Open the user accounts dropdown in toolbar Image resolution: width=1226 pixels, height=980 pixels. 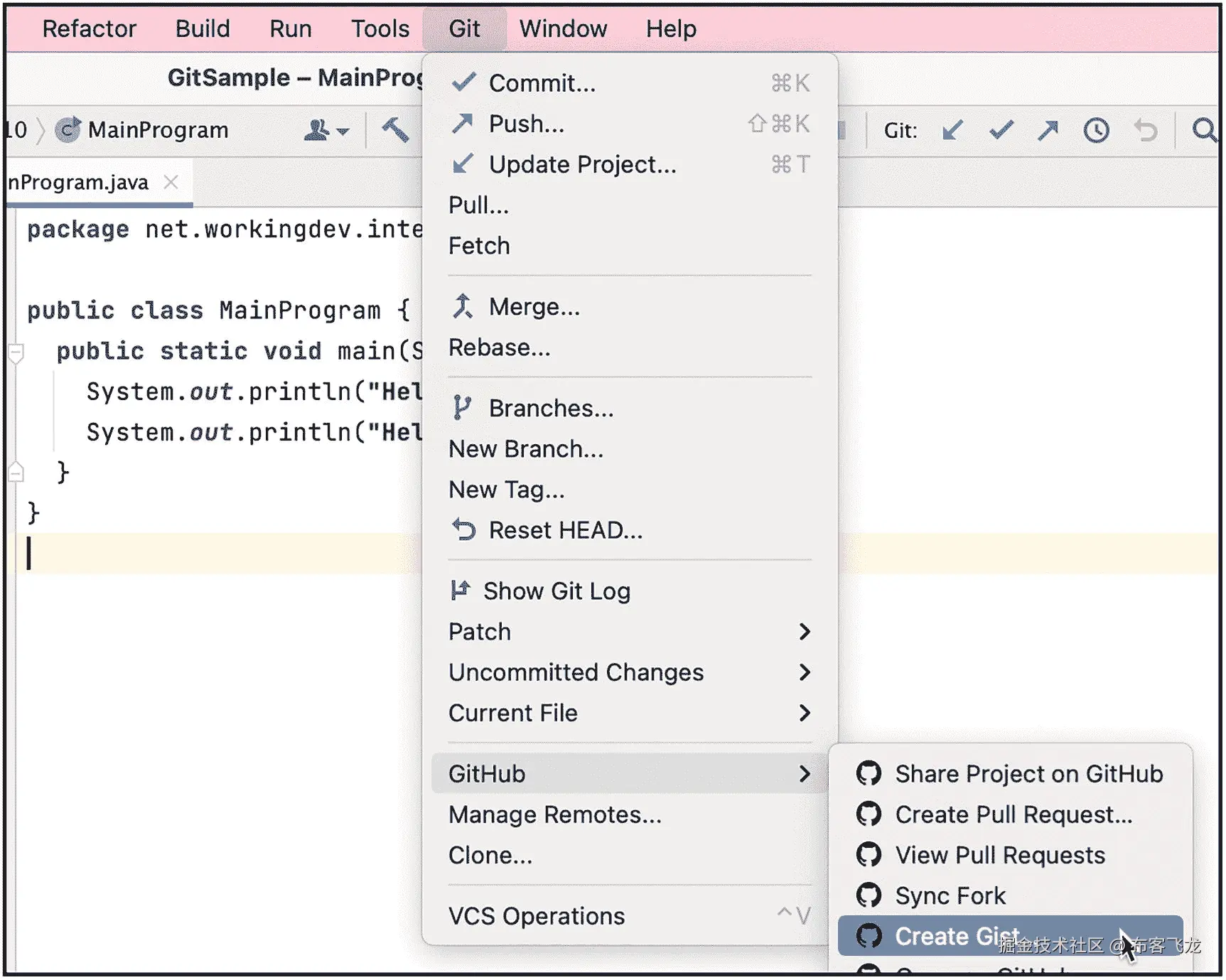point(326,131)
